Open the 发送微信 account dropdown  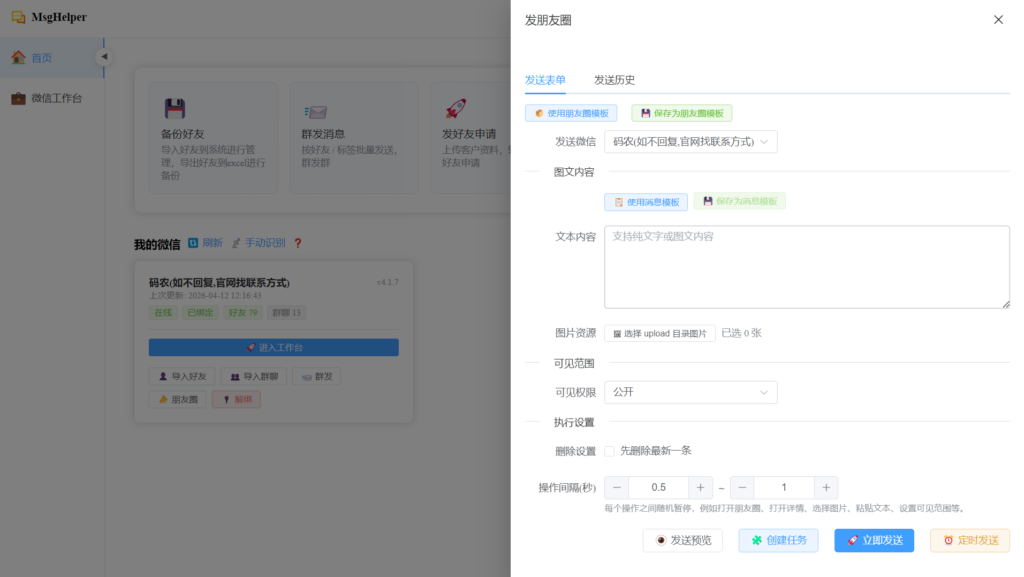tap(690, 142)
